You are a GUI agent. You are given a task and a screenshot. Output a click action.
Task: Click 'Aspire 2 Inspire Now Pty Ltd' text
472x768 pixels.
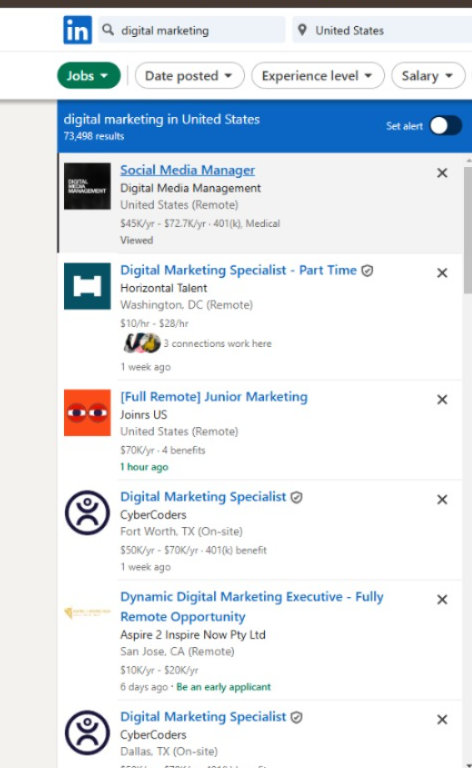coord(193,635)
